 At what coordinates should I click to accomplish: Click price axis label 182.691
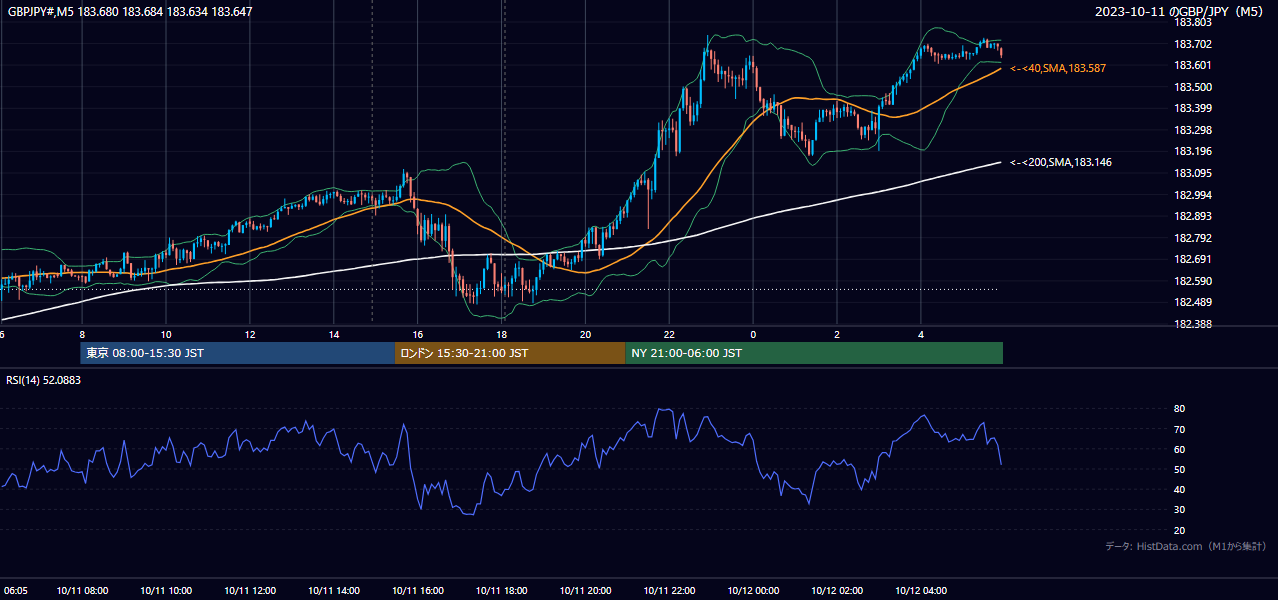(1193, 260)
